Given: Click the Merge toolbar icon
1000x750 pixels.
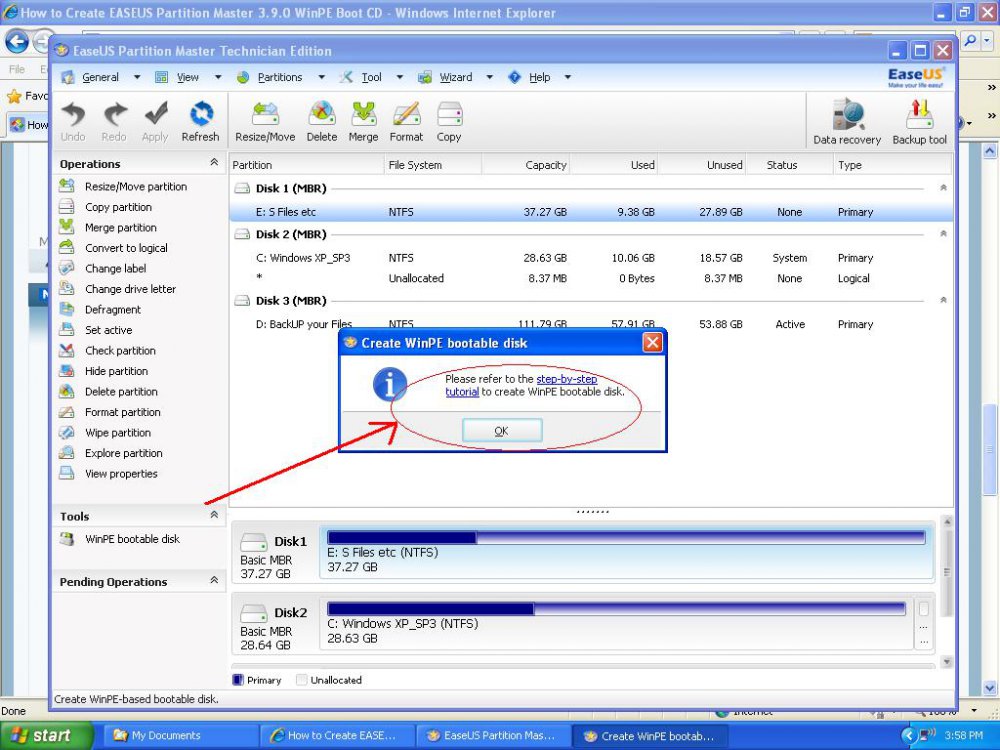Looking at the screenshot, I should pyautogui.click(x=364, y=122).
